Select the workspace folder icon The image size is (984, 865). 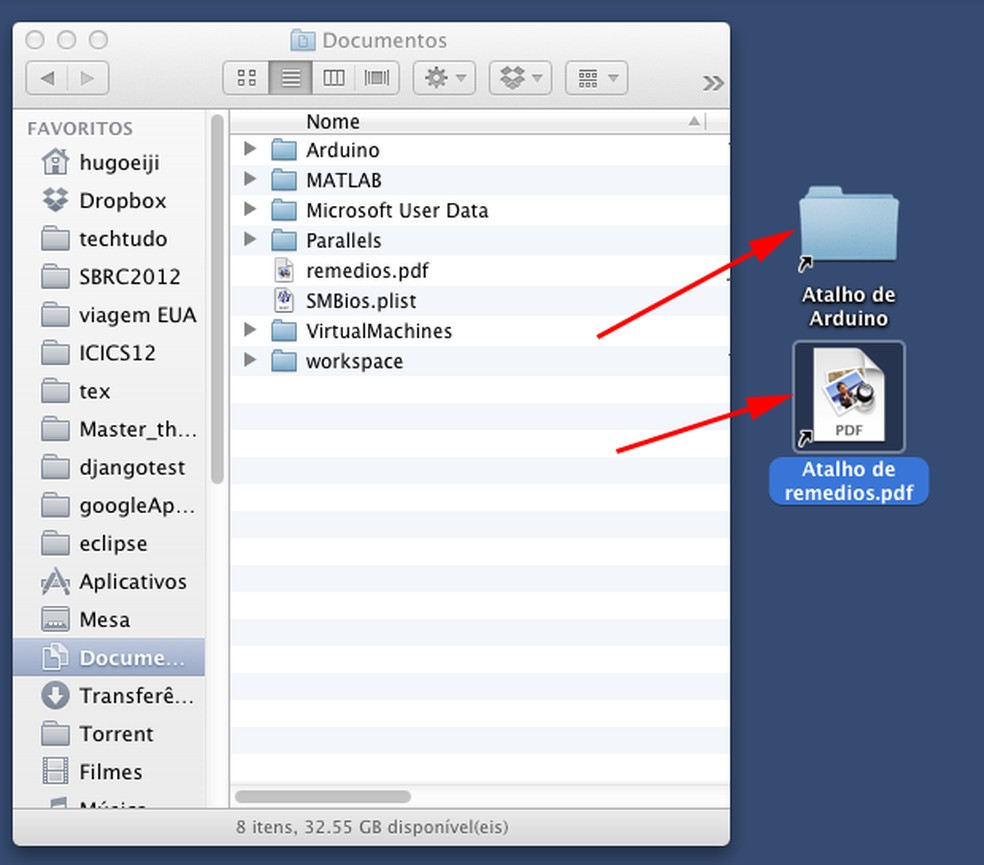(284, 360)
